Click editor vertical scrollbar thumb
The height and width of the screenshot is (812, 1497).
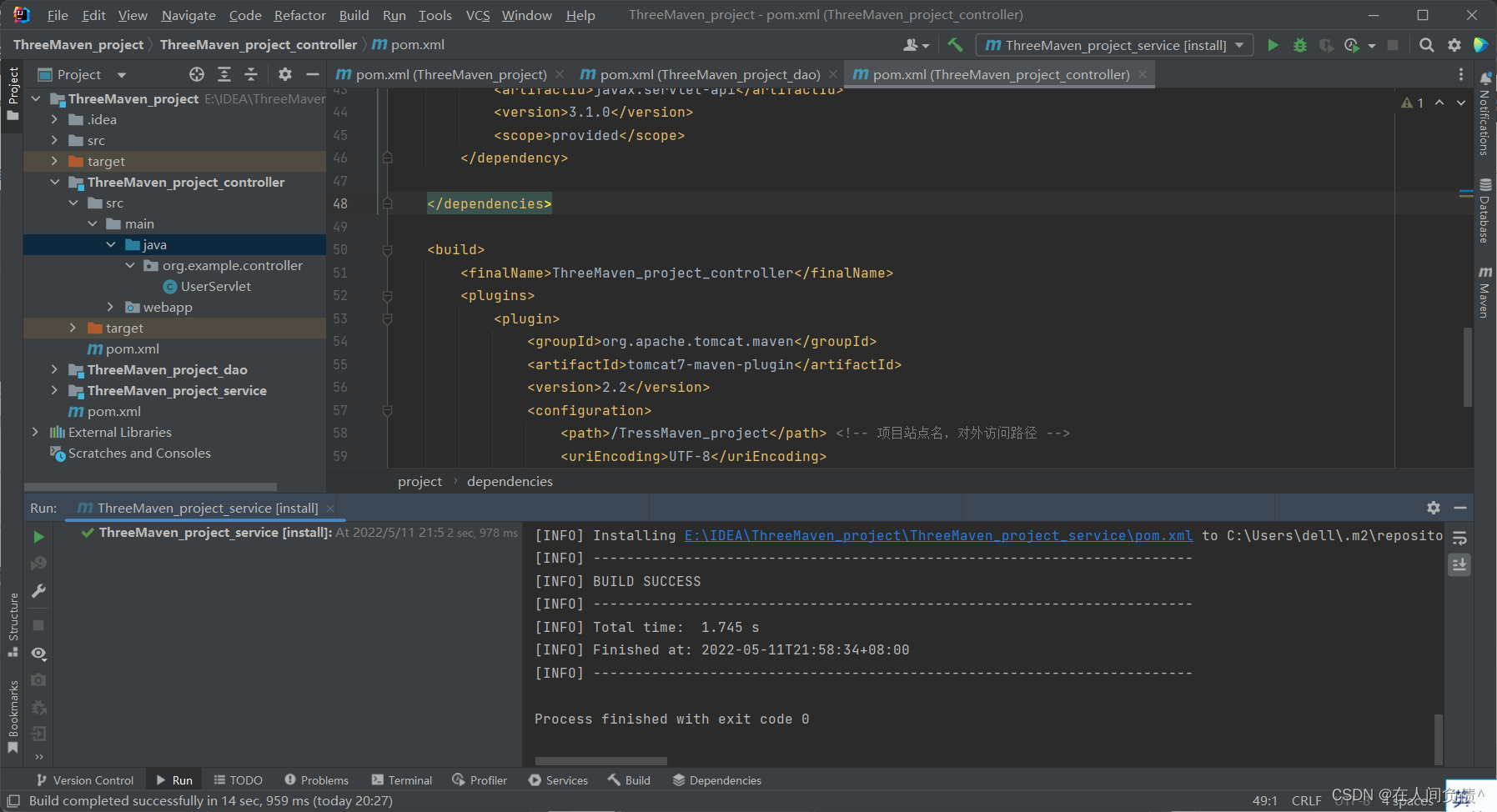click(x=1467, y=367)
